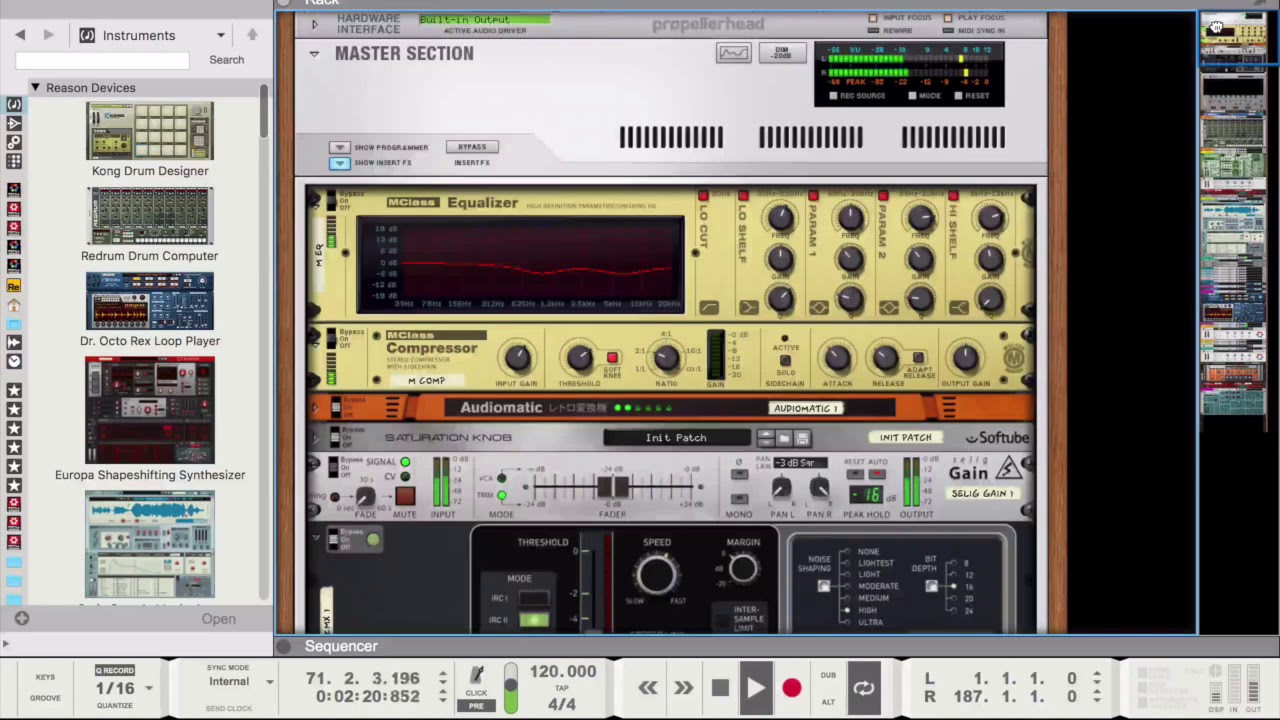Viewport: 1280px width, 720px height.
Task: Click the Selig Gain MUTE button
Action: pyautogui.click(x=405, y=497)
